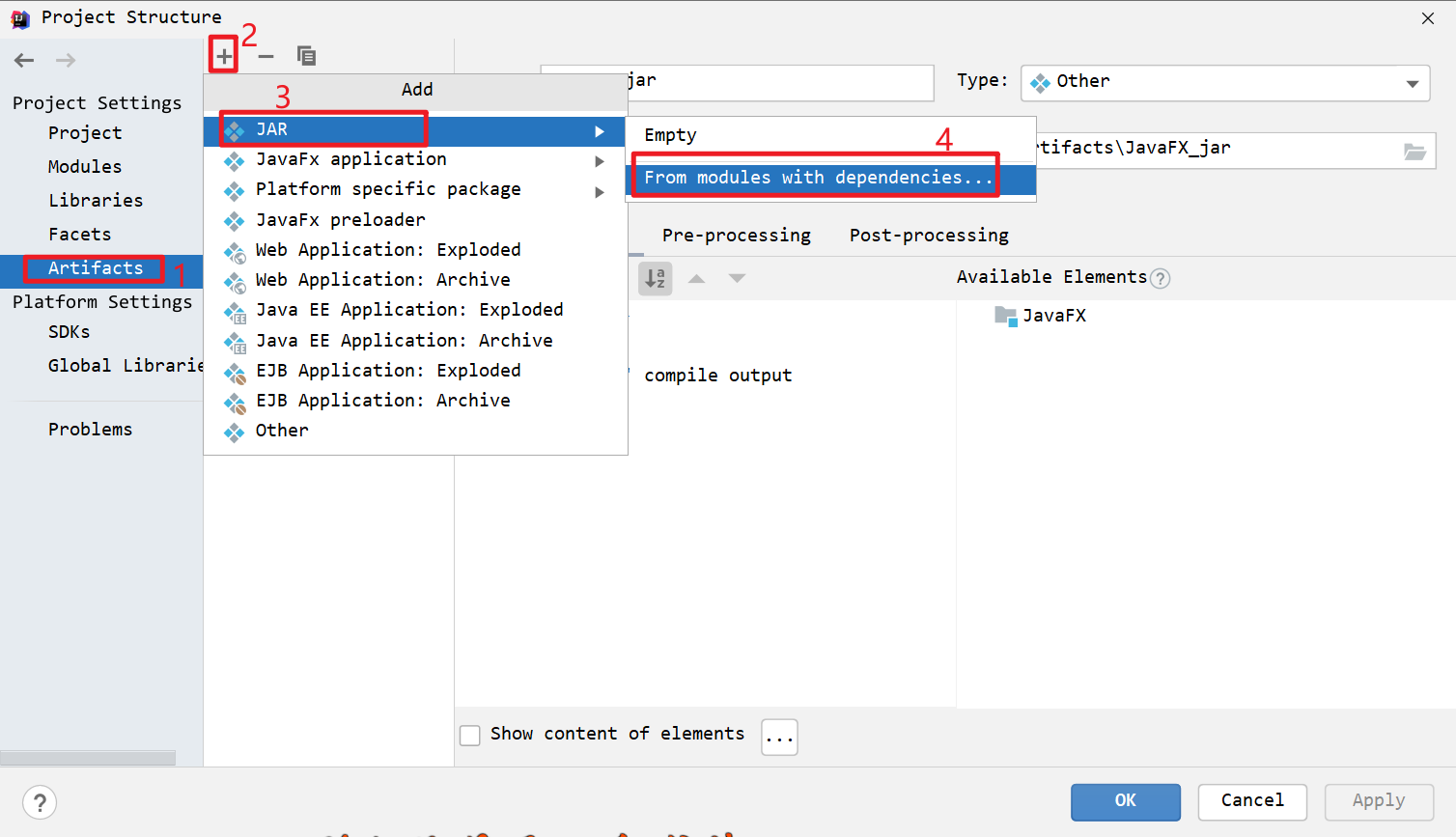Select EJB Application: Archive entry

(x=414, y=402)
